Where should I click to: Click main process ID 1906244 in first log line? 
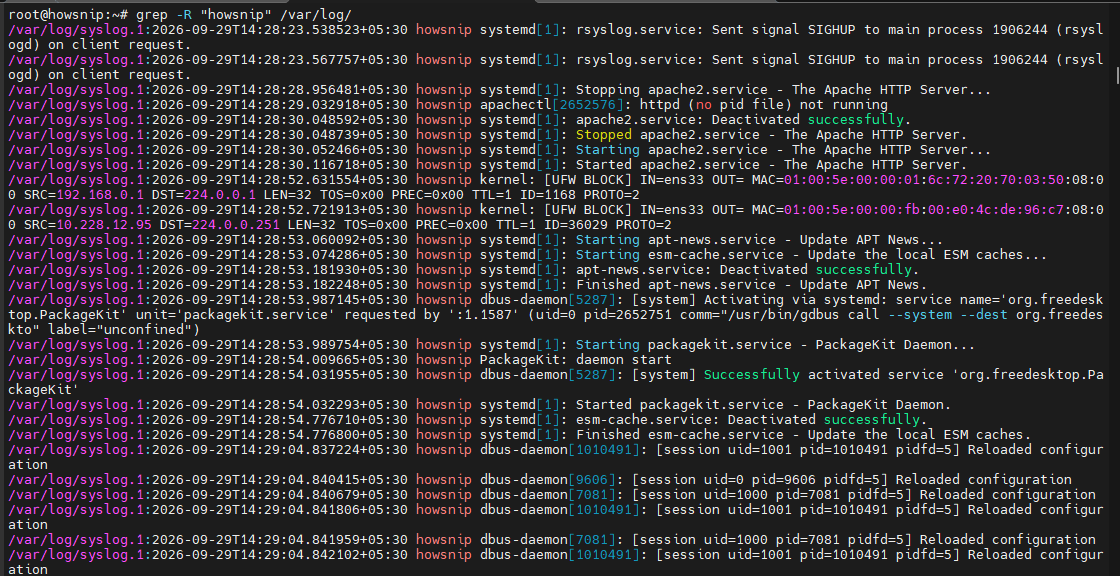coord(1020,29)
